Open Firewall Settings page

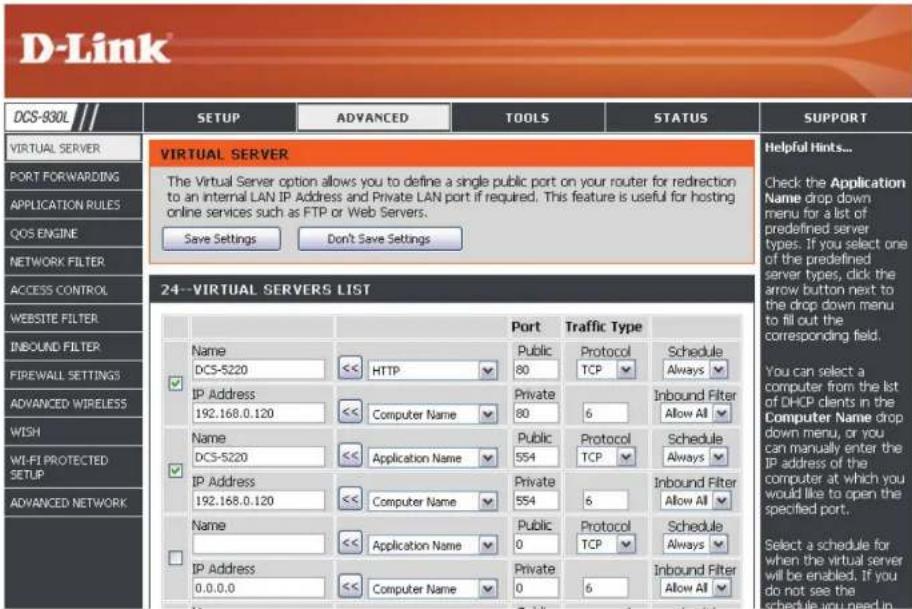[73, 375]
